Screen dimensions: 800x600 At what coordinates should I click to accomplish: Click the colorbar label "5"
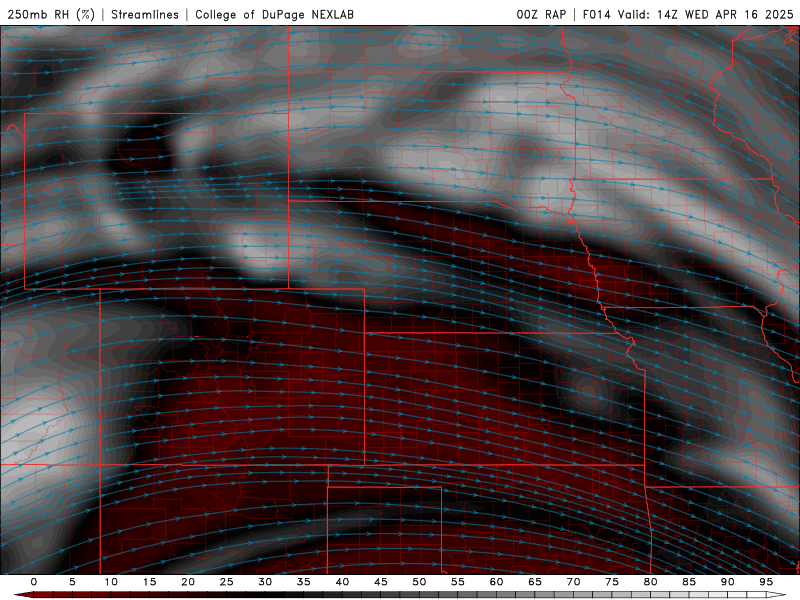(x=72, y=582)
